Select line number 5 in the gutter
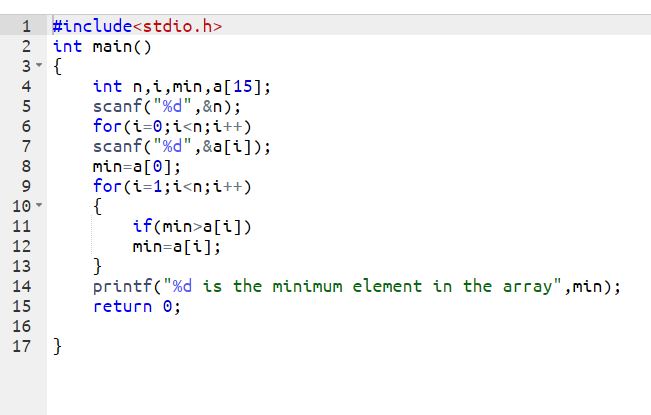 26,106
